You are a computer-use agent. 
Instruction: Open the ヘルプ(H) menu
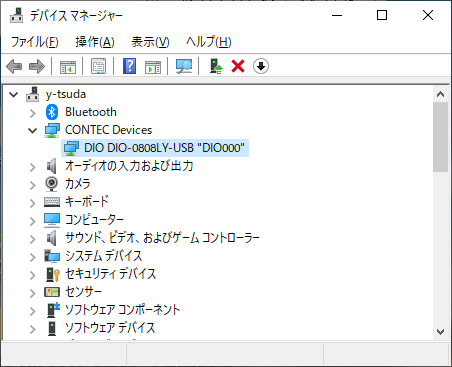pyautogui.click(x=209, y=42)
